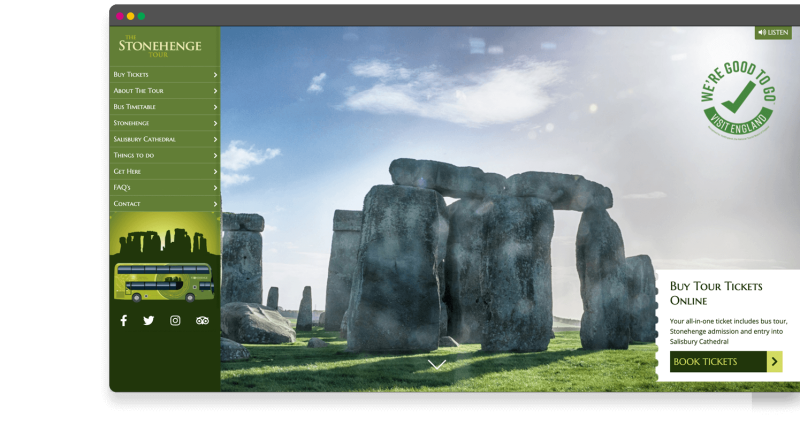The width and height of the screenshot is (800, 425).
Task: Click the green tour bus illustration
Action: tap(163, 281)
